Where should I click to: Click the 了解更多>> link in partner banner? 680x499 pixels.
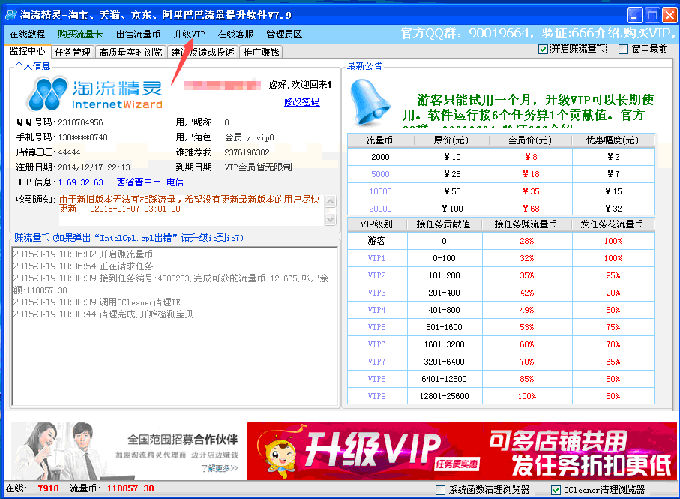click(x=219, y=468)
